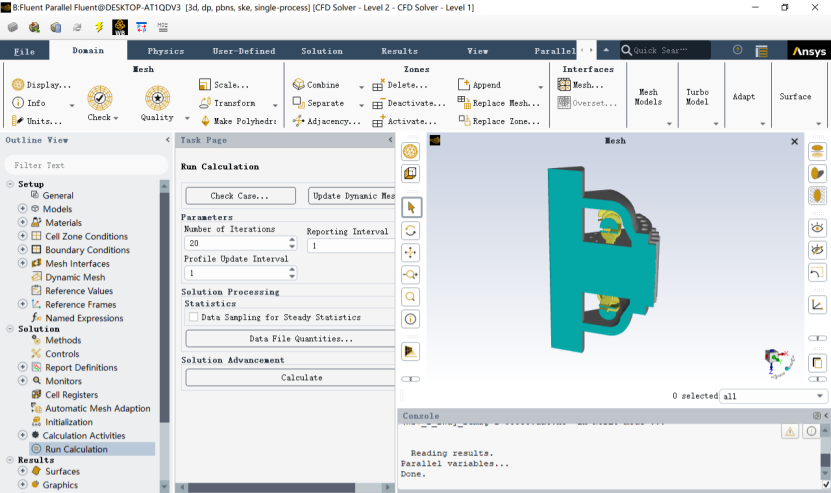Click the Check Case button
This screenshot has height=493, width=831.
tap(240, 196)
